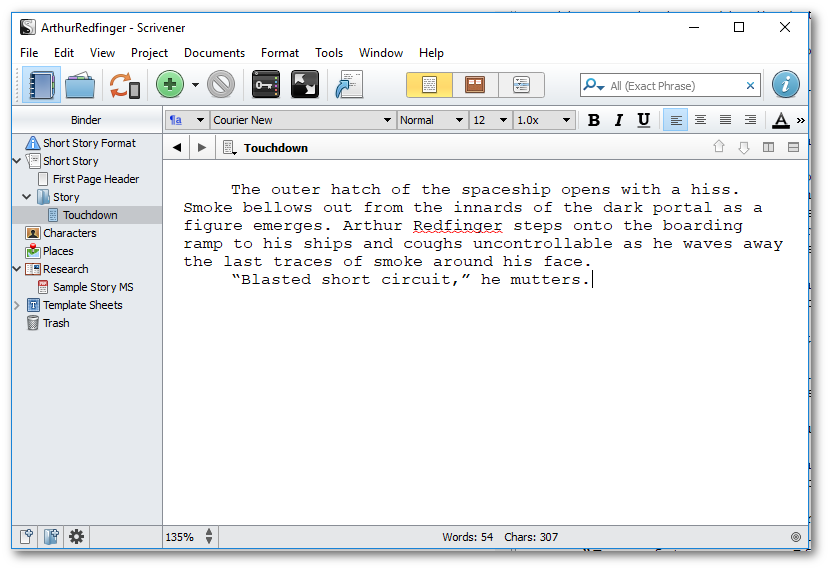Click the Trash/No entry toolbar icon
The width and height of the screenshot is (830, 570).
click(x=221, y=85)
